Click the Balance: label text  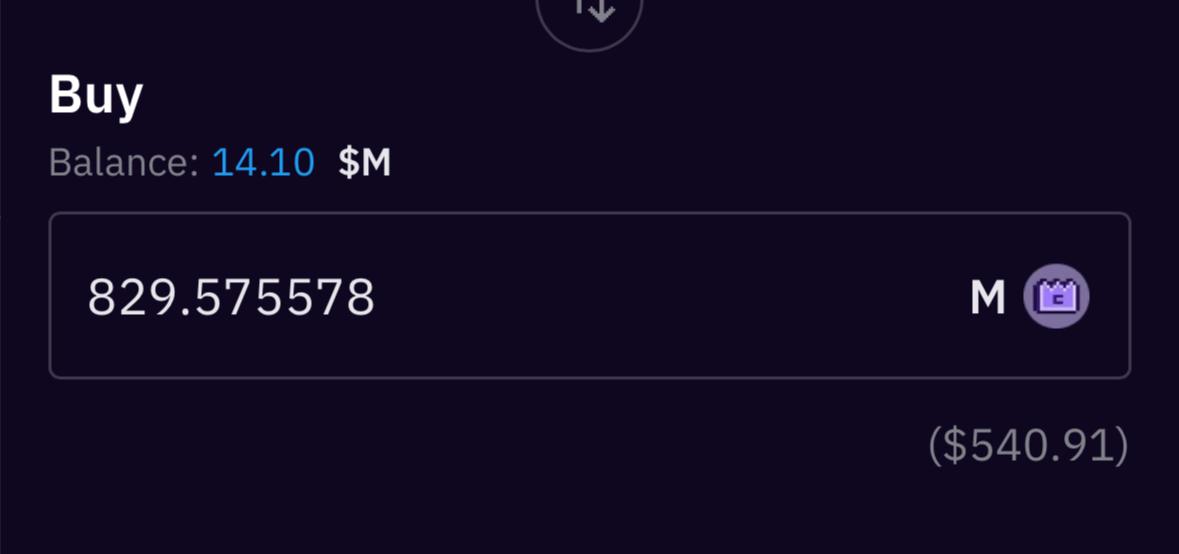(124, 162)
